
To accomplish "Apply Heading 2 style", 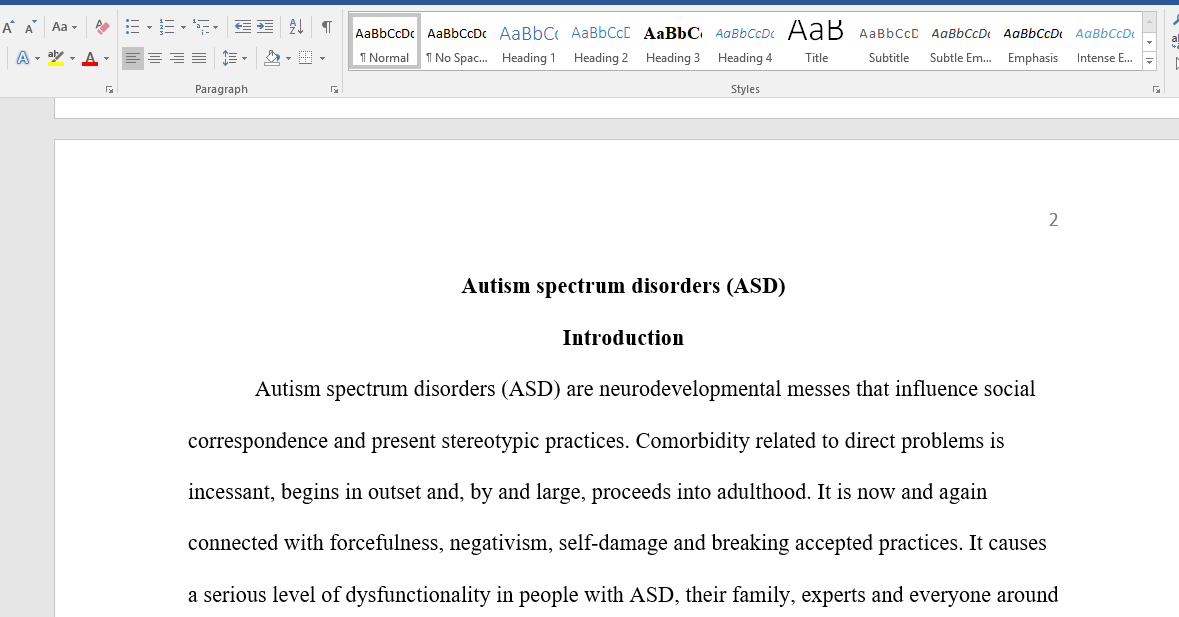I will coord(601,42).
